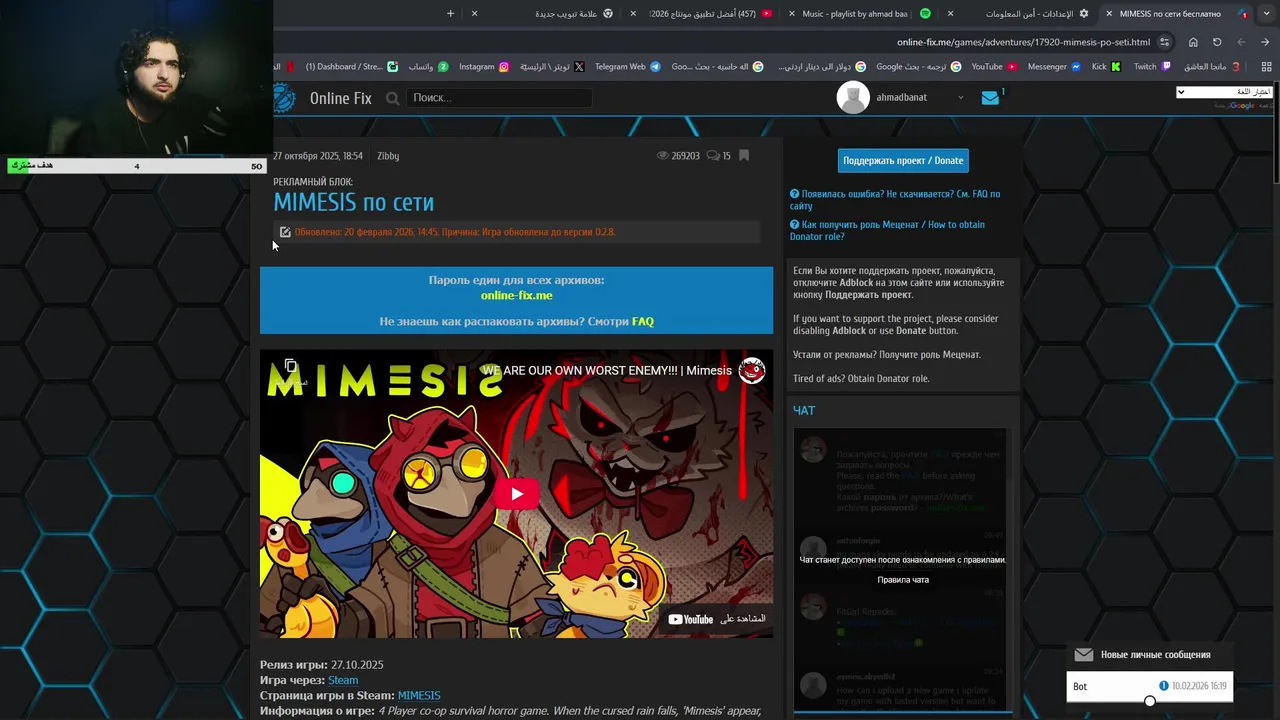1280x720 pixels.
Task: Open the ترجمه Google translate bookmark
Action: tap(918, 67)
